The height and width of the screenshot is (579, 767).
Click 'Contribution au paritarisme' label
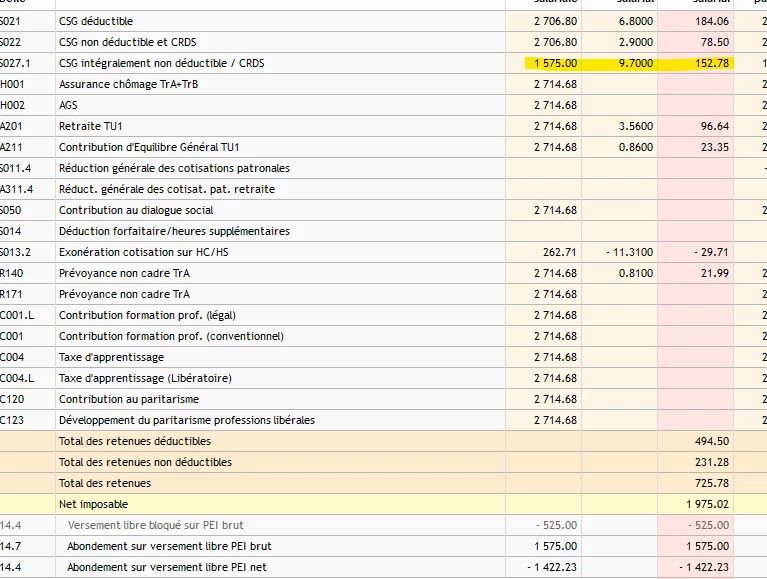coord(129,400)
